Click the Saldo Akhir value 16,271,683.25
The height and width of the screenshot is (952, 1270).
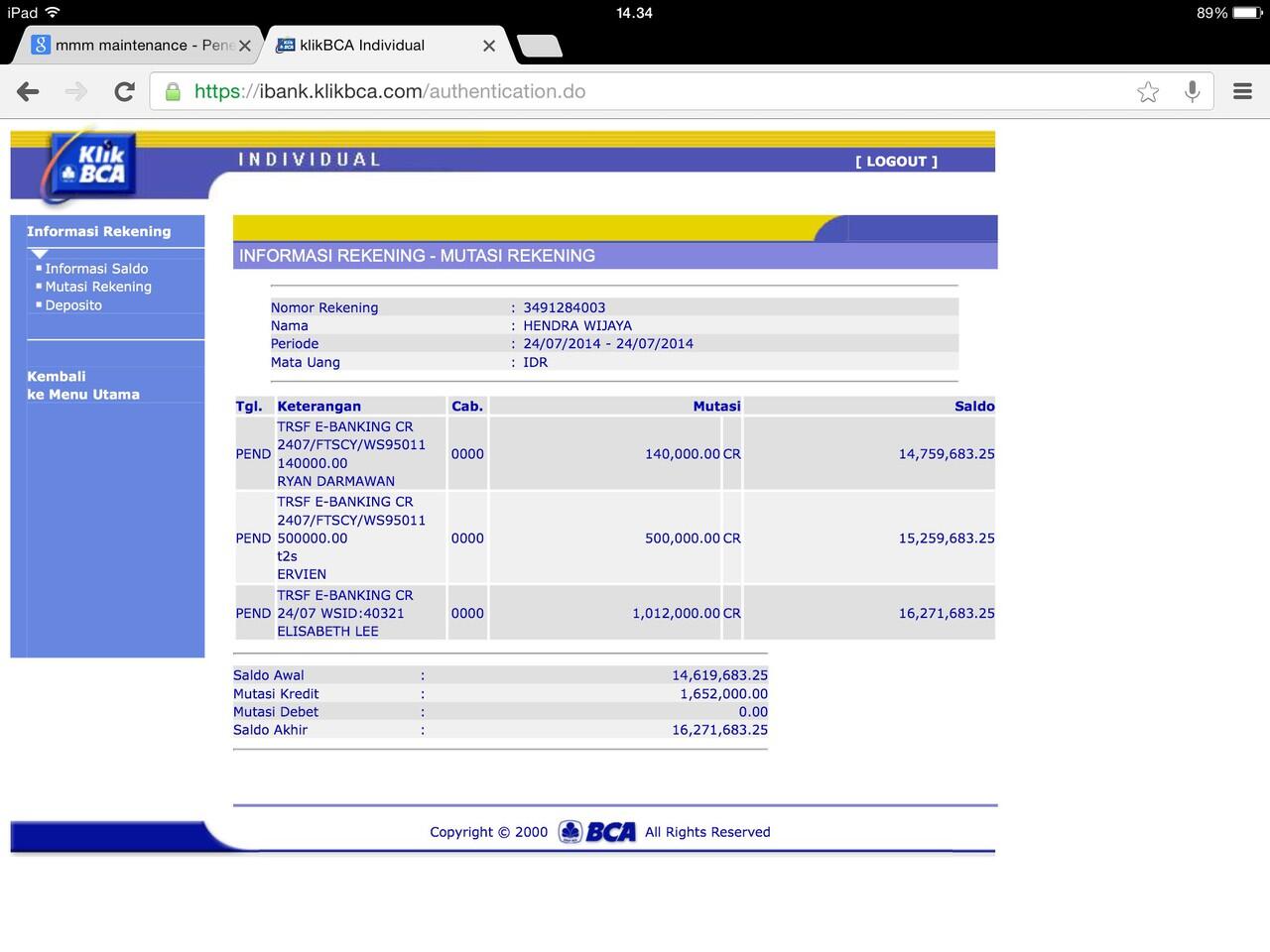coord(719,730)
